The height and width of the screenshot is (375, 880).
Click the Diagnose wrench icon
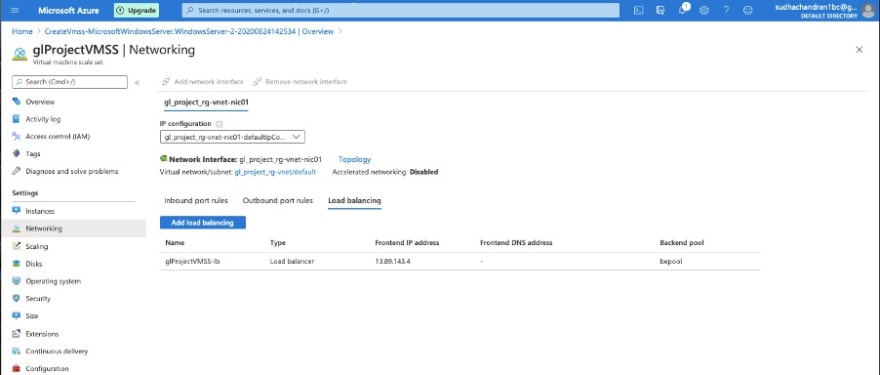pos(16,171)
